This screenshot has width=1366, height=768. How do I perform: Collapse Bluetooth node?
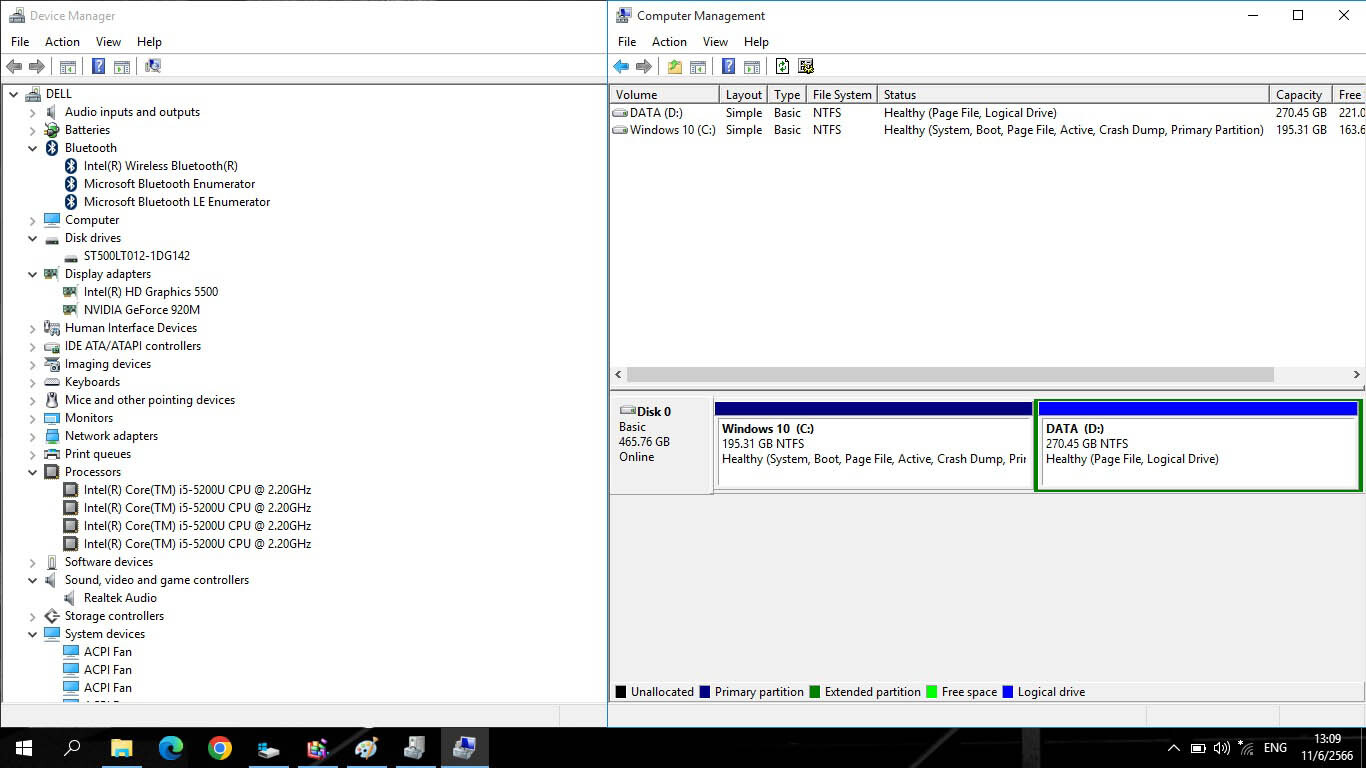[x=32, y=148]
